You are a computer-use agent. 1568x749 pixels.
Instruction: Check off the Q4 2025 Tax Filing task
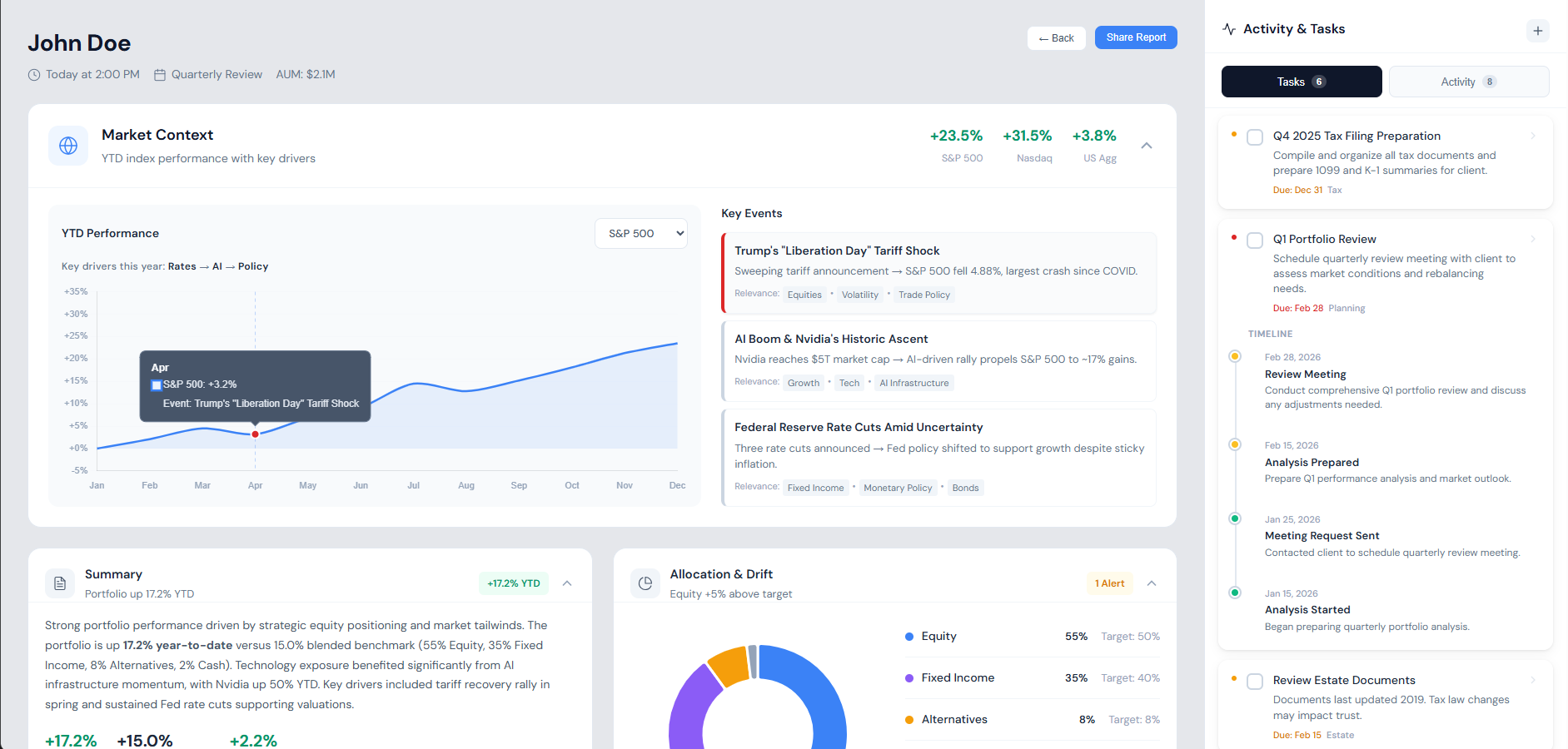tap(1255, 136)
